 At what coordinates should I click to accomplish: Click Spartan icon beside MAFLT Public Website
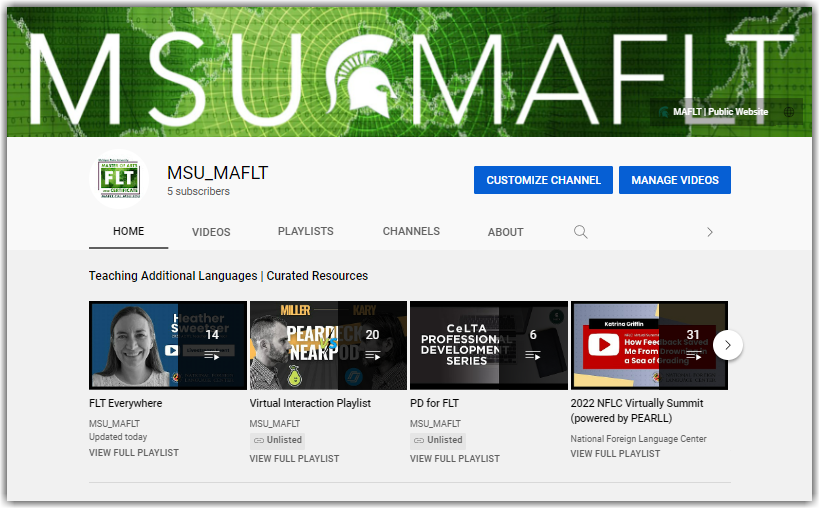click(x=664, y=111)
